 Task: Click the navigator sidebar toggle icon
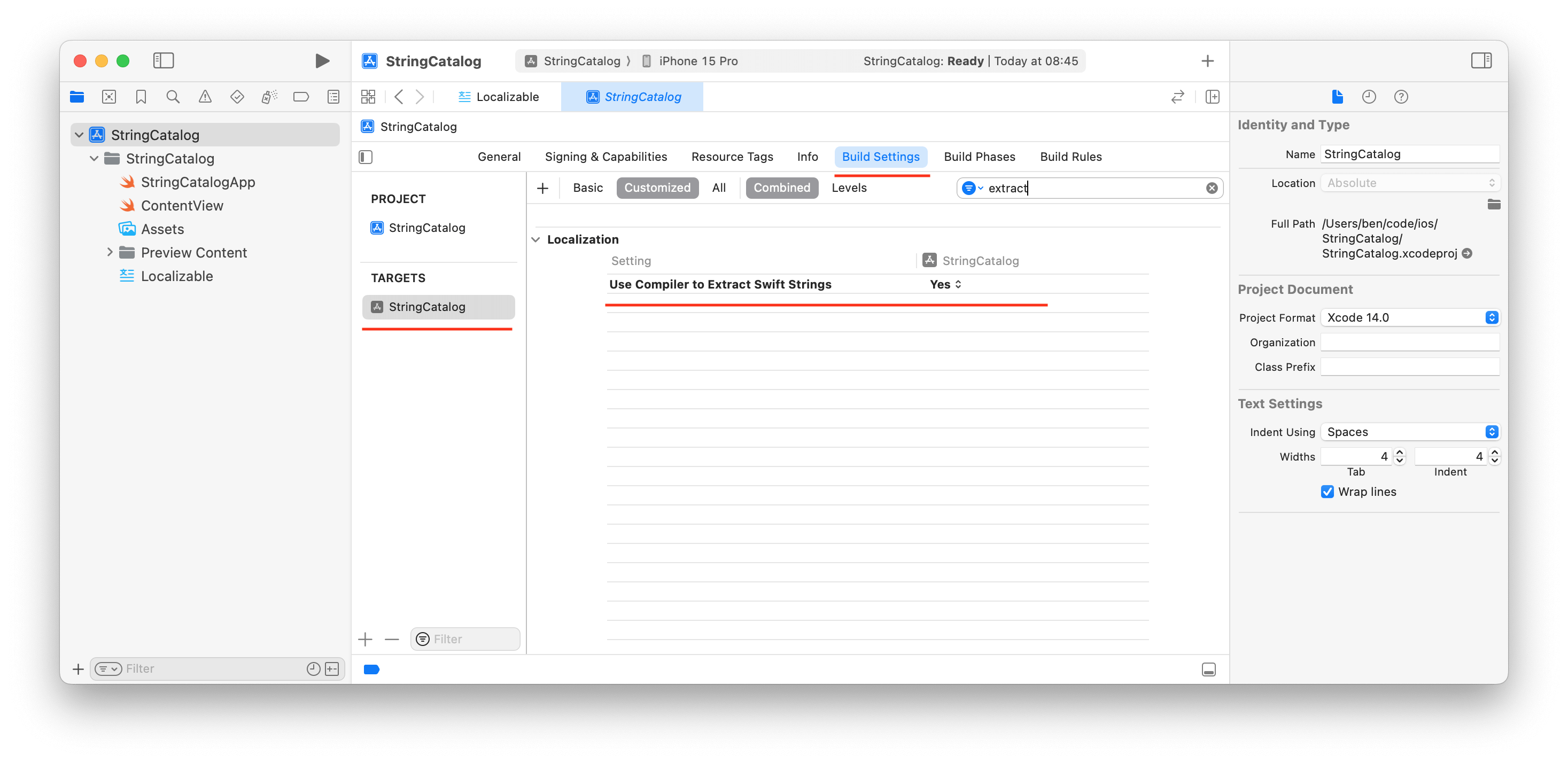(163, 60)
